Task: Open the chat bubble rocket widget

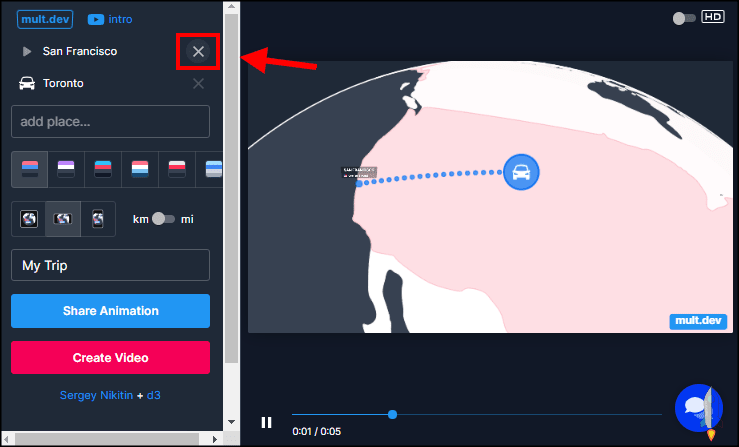Action: pyautogui.click(x=699, y=409)
